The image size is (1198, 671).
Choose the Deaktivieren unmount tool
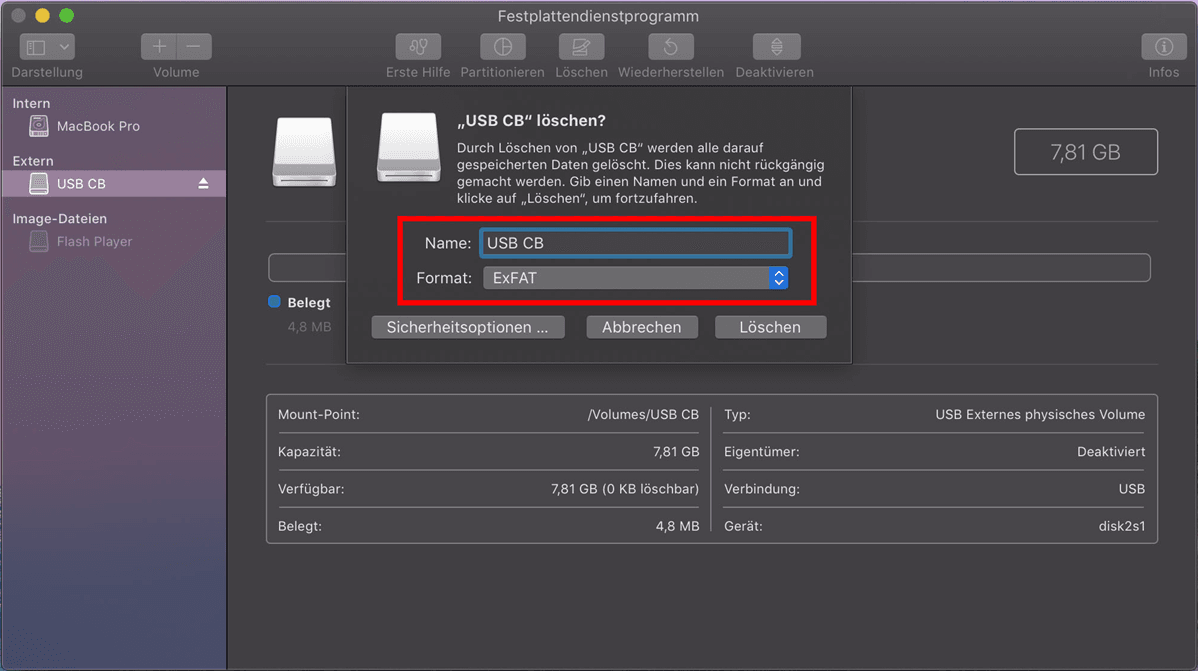[x=776, y=47]
